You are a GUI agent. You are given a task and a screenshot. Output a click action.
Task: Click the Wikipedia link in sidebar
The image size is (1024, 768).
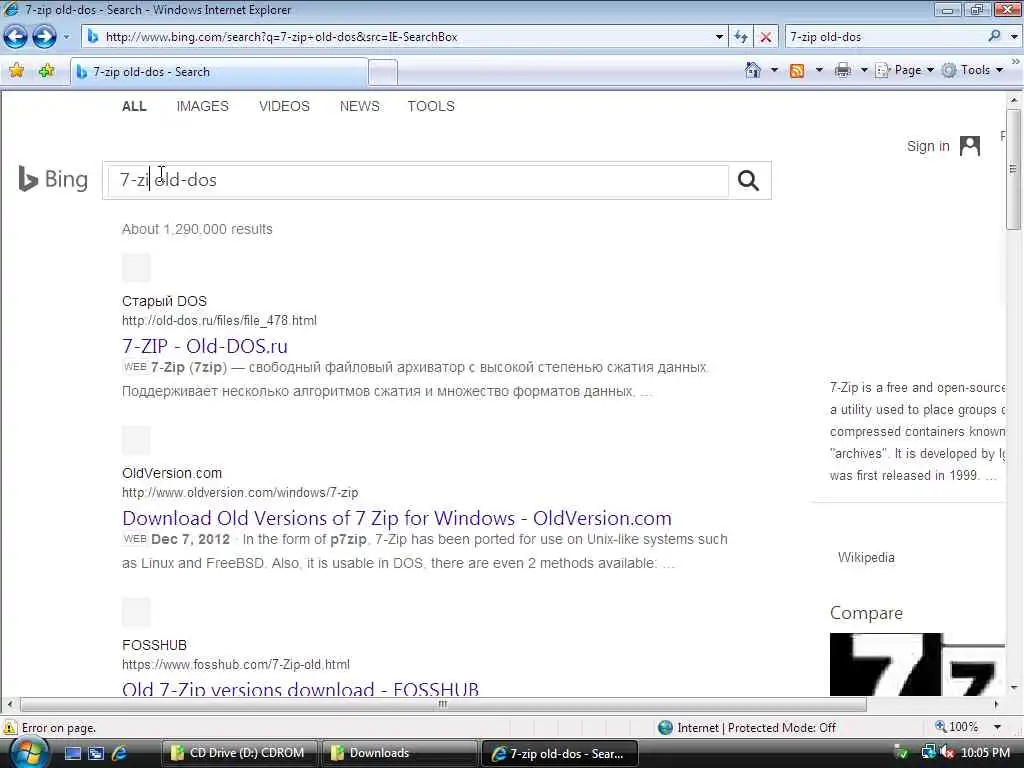click(x=867, y=557)
